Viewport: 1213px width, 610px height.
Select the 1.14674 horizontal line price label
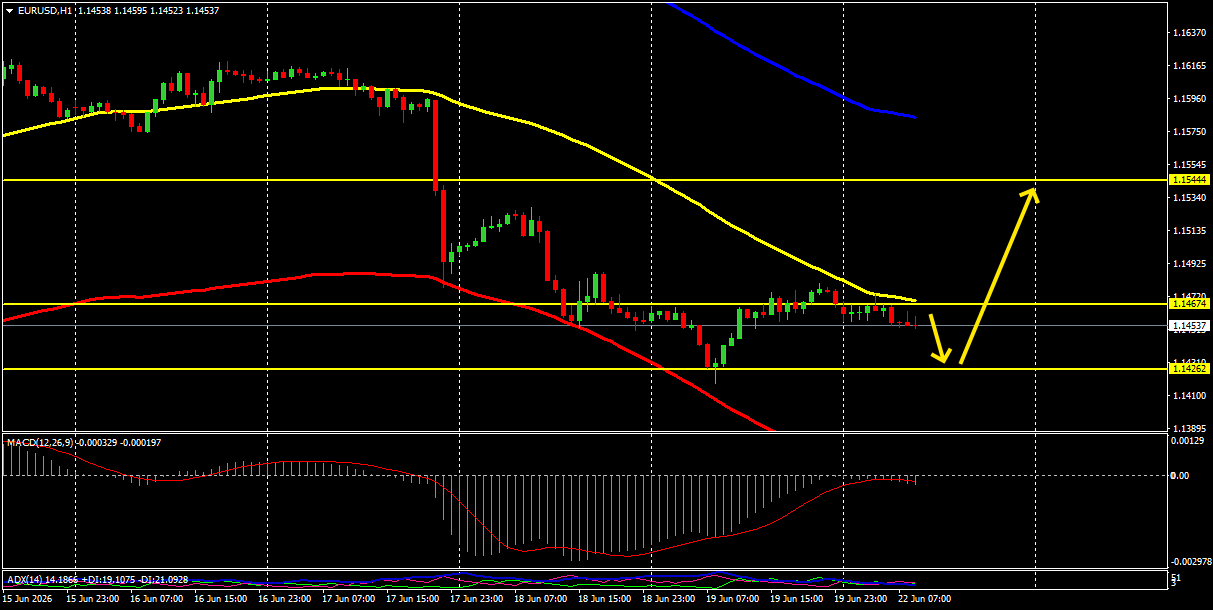pyautogui.click(x=1190, y=303)
